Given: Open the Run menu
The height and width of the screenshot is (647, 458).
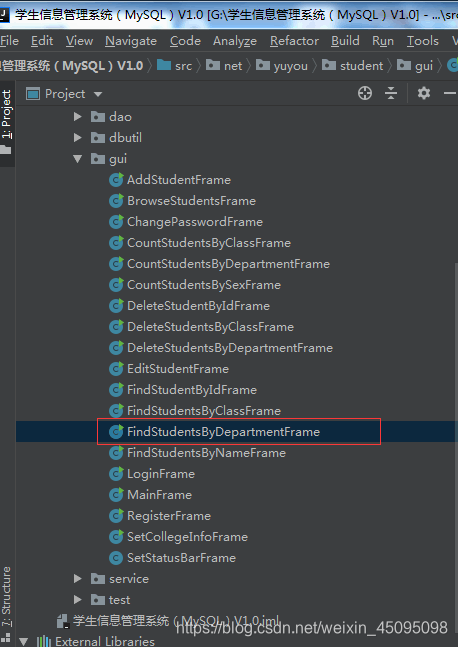Looking at the screenshot, I should coord(383,41).
